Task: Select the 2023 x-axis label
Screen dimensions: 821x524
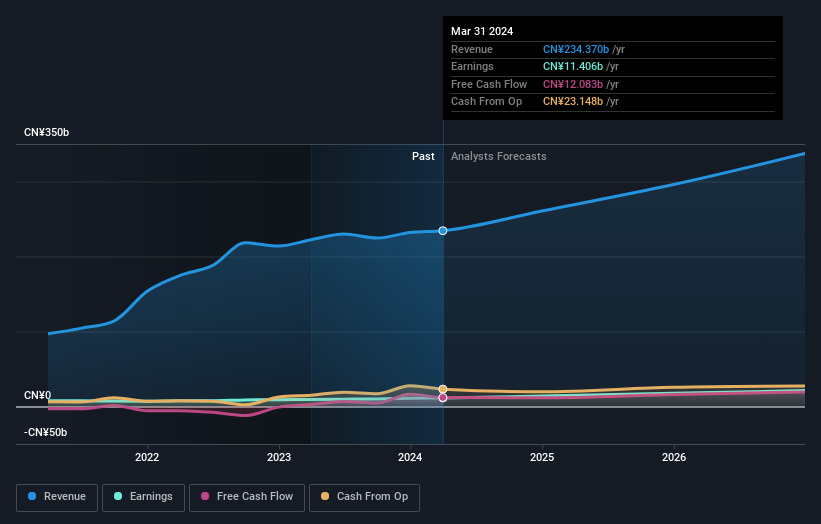Action: coord(279,457)
